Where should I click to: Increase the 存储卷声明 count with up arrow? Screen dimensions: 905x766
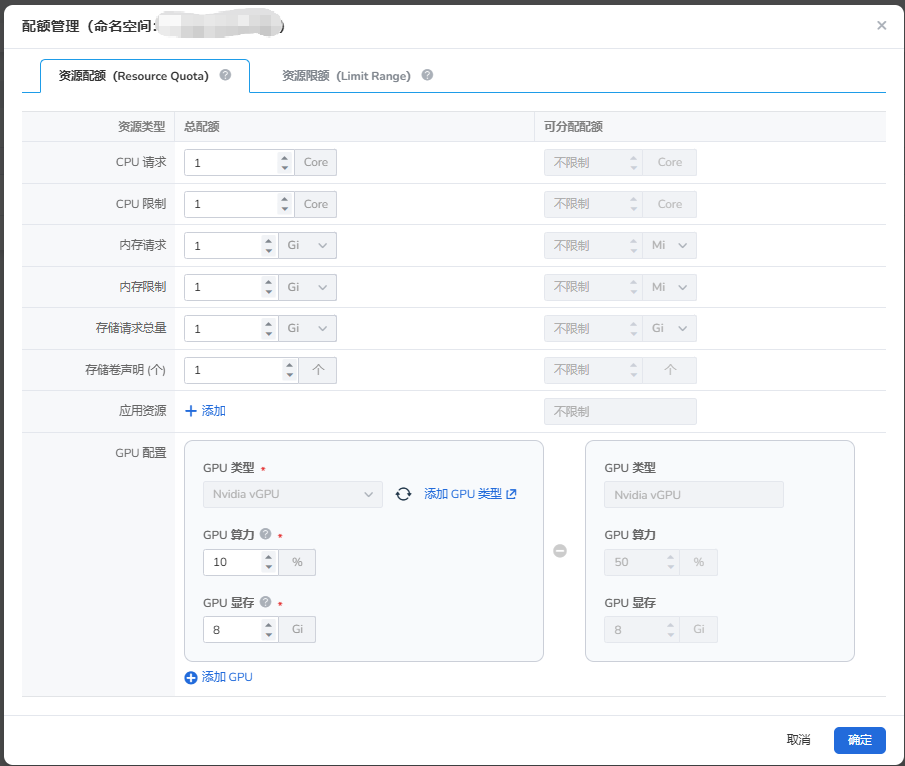pos(290,365)
